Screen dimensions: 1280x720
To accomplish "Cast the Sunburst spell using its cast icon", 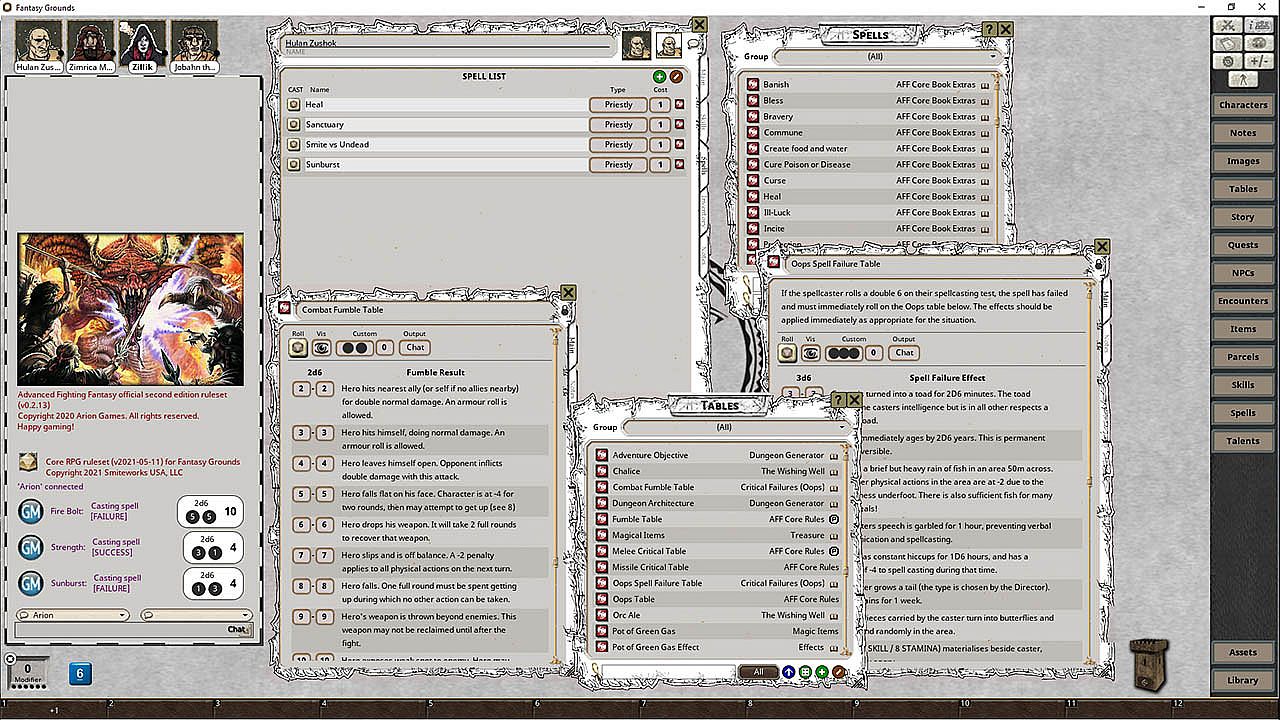I will 294,165.
